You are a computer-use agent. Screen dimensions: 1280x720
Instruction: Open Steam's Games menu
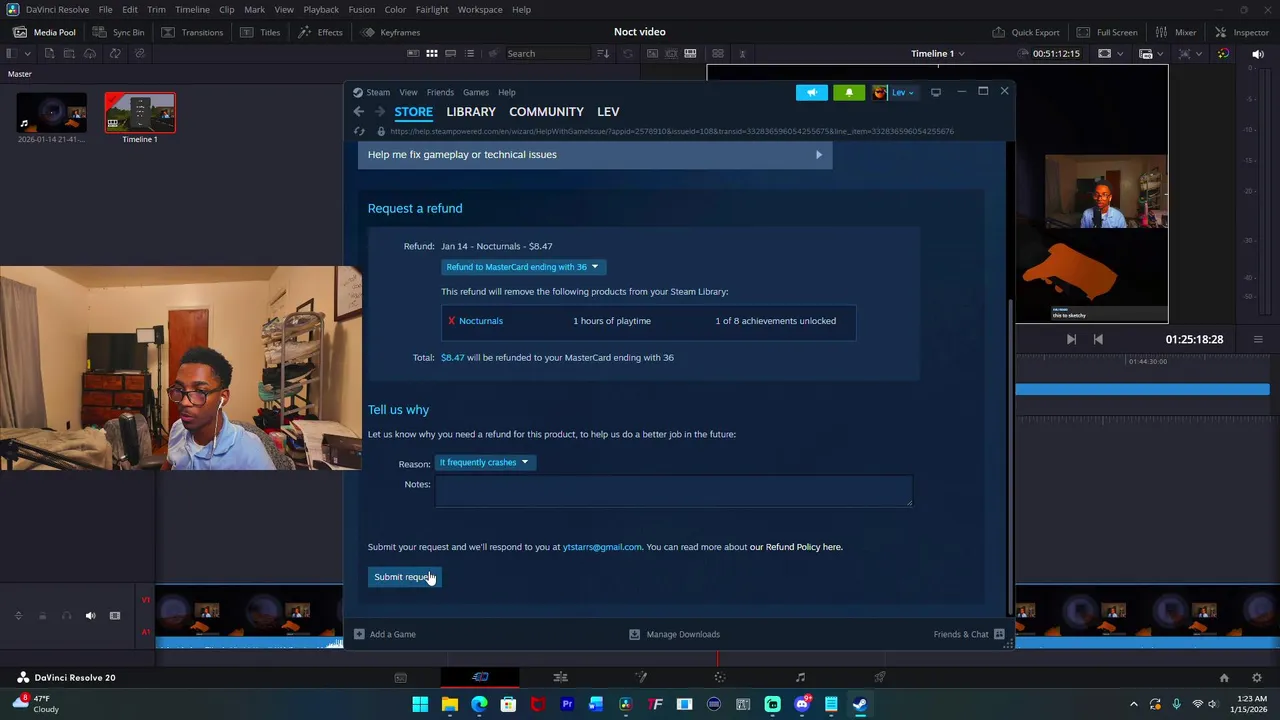point(476,92)
